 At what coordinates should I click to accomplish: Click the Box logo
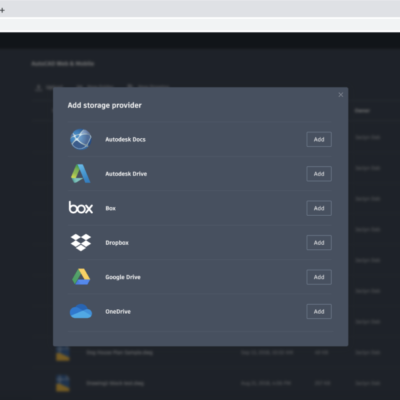point(81,207)
